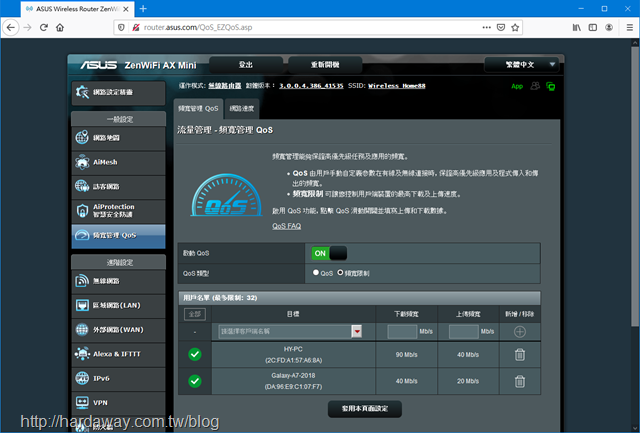Screen dimensions: 640x433
Task: Click the firmware version 3.0.0.4.386_41535 link
Action: [311, 86]
